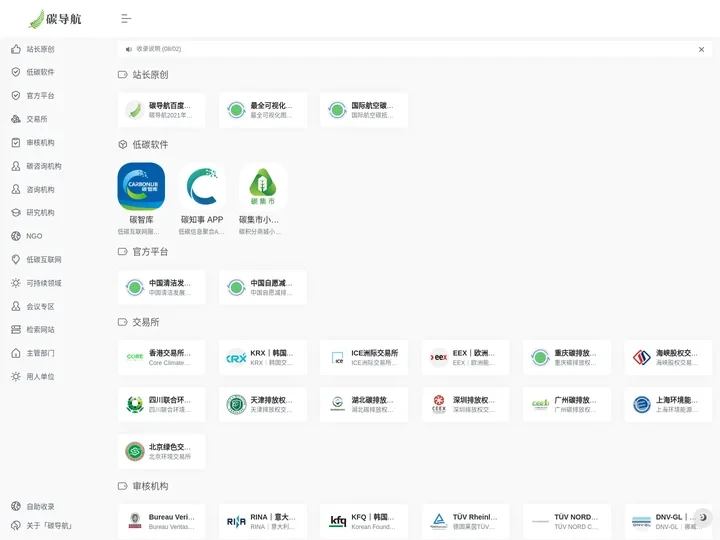Click the 重庆碳排放 card icon
The width and height of the screenshot is (720, 540).
click(540, 357)
